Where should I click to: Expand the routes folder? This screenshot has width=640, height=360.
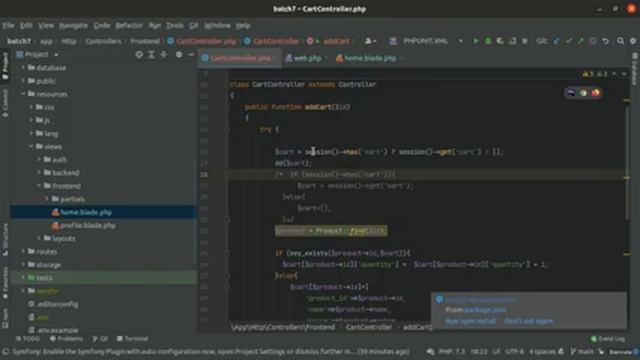pos(23,251)
